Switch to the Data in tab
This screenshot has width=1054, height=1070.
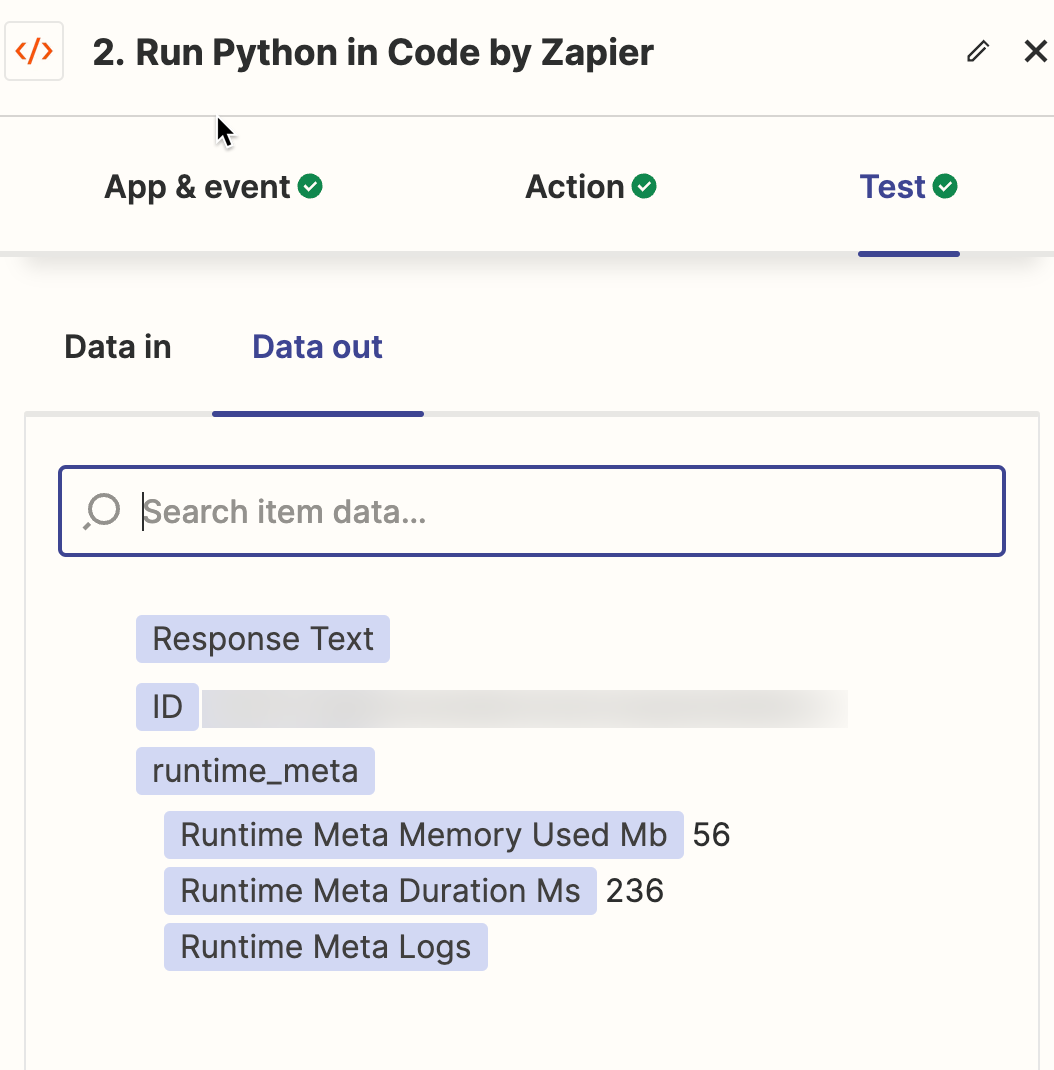point(118,347)
